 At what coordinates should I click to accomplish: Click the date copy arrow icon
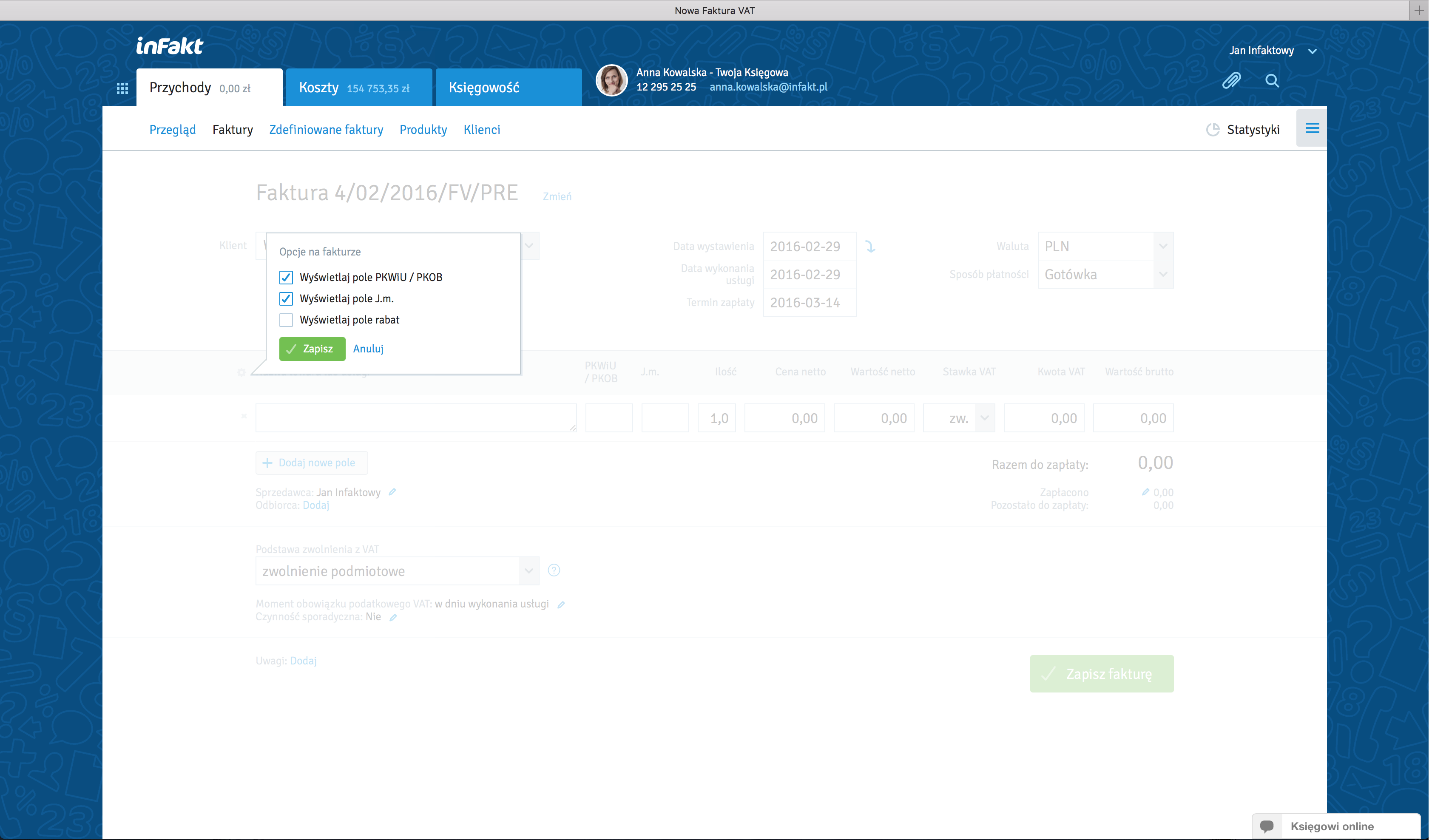click(870, 247)
